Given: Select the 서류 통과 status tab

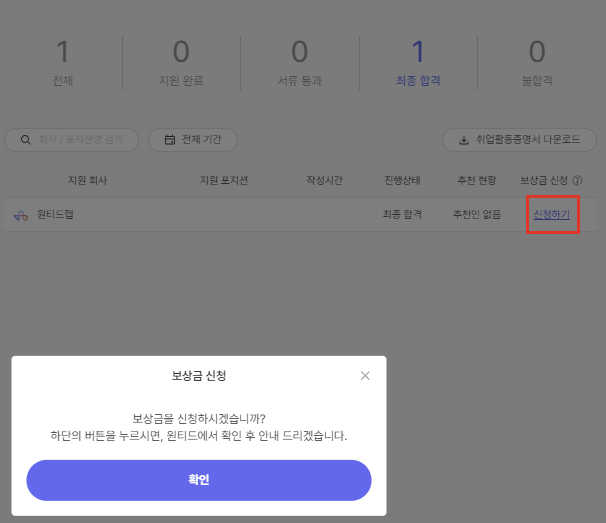Looking at the screenshot, I should point(300,63).
